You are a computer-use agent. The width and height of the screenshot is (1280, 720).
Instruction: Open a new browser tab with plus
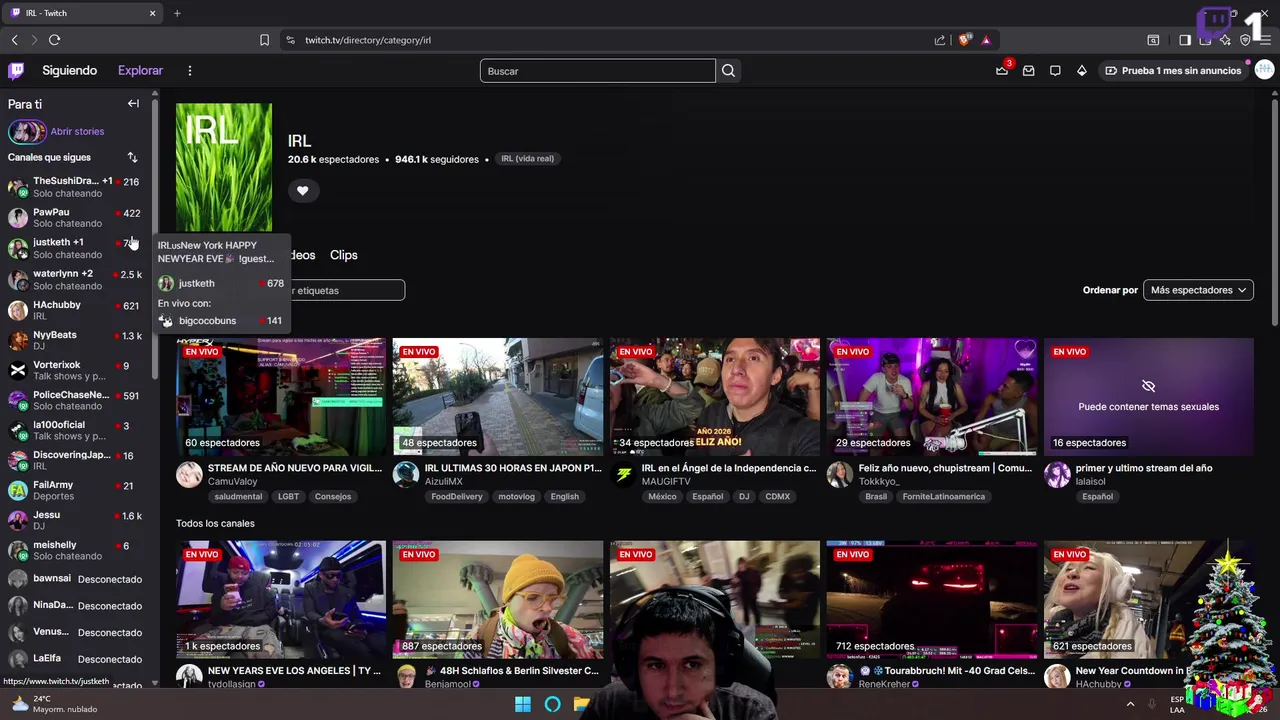[x=177, y=13]
